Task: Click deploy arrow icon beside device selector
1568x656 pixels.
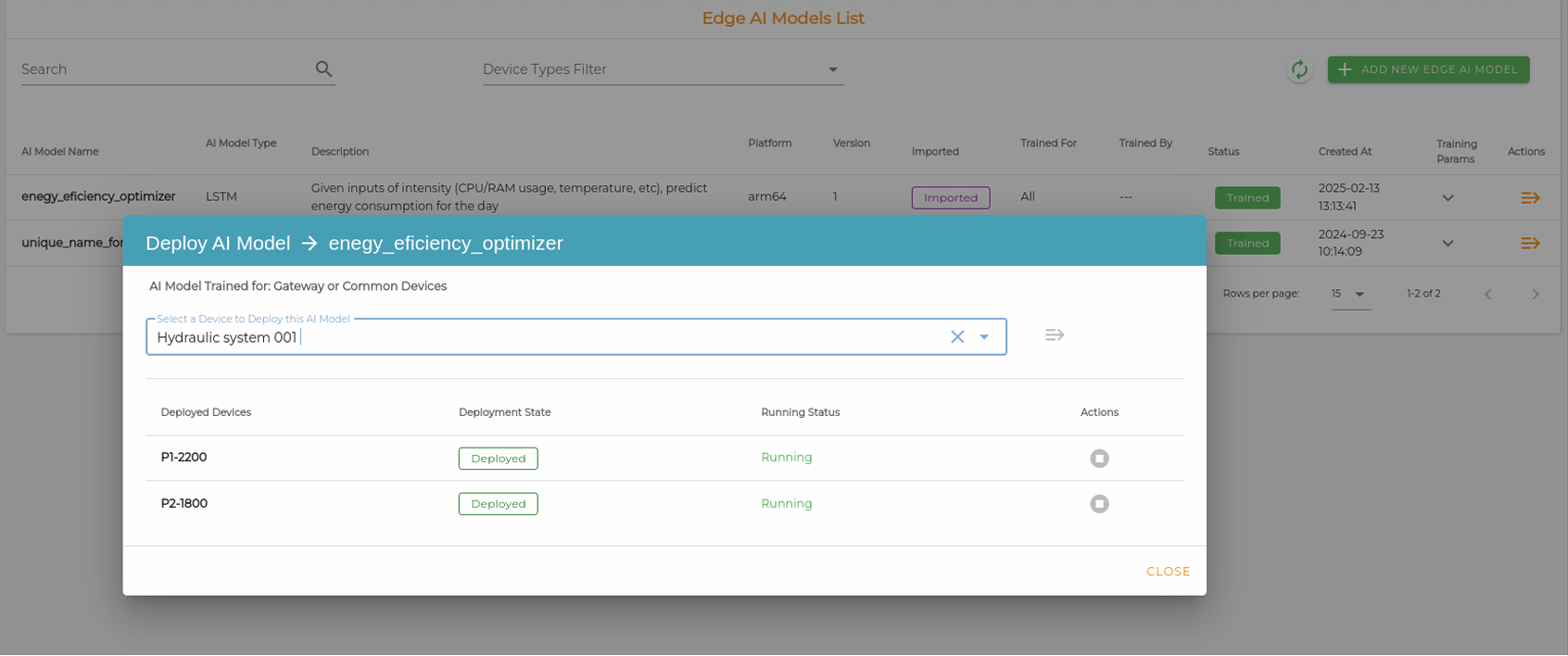Action: (1055, 335)
